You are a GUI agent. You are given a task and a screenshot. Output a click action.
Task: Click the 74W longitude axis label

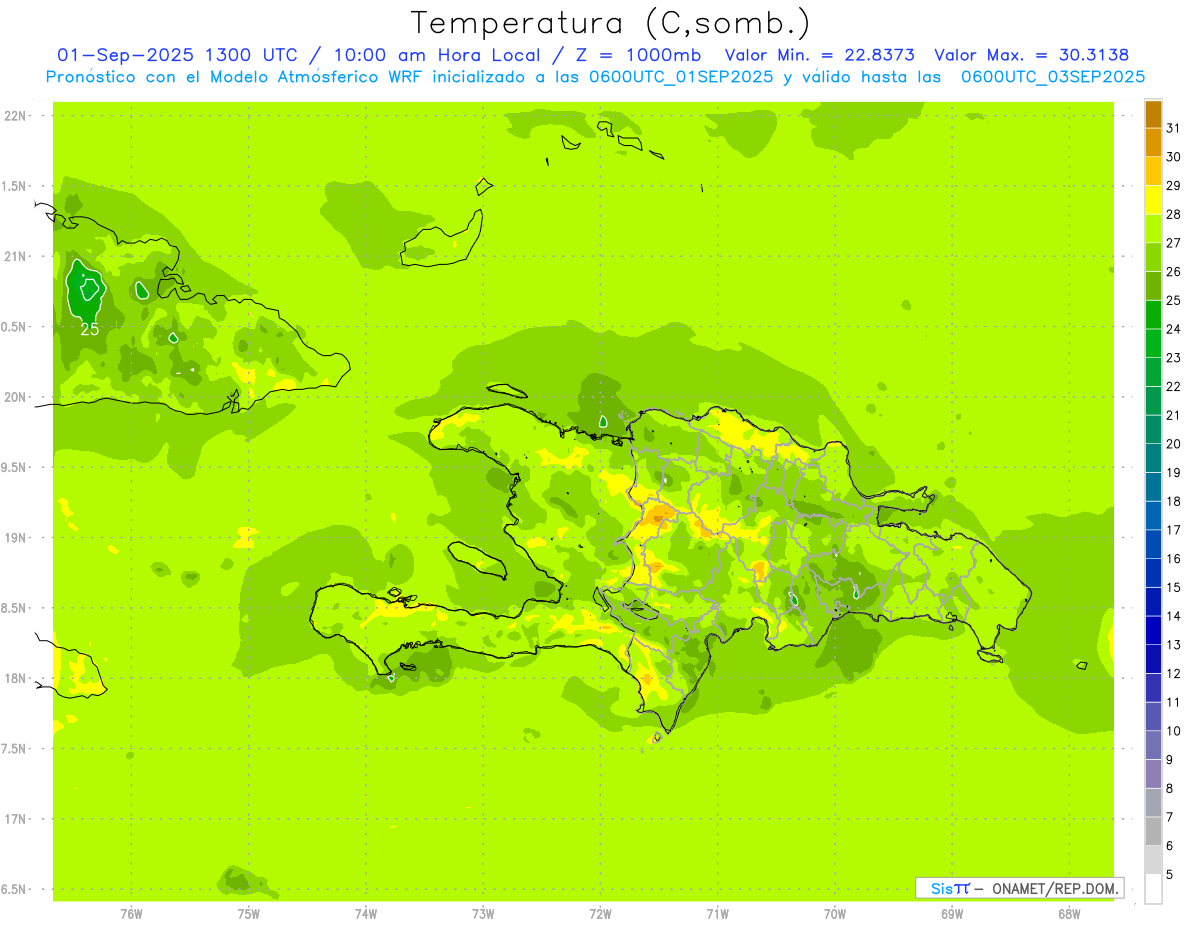tap(366, 913)
